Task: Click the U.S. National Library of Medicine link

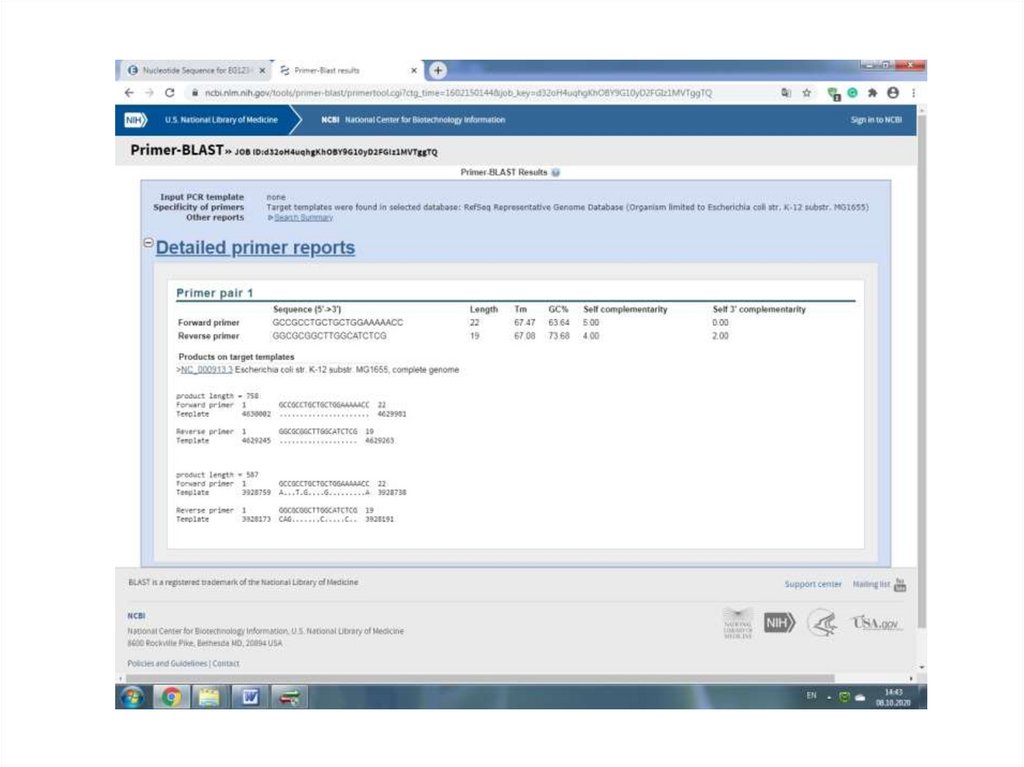Action: (221, 120)
